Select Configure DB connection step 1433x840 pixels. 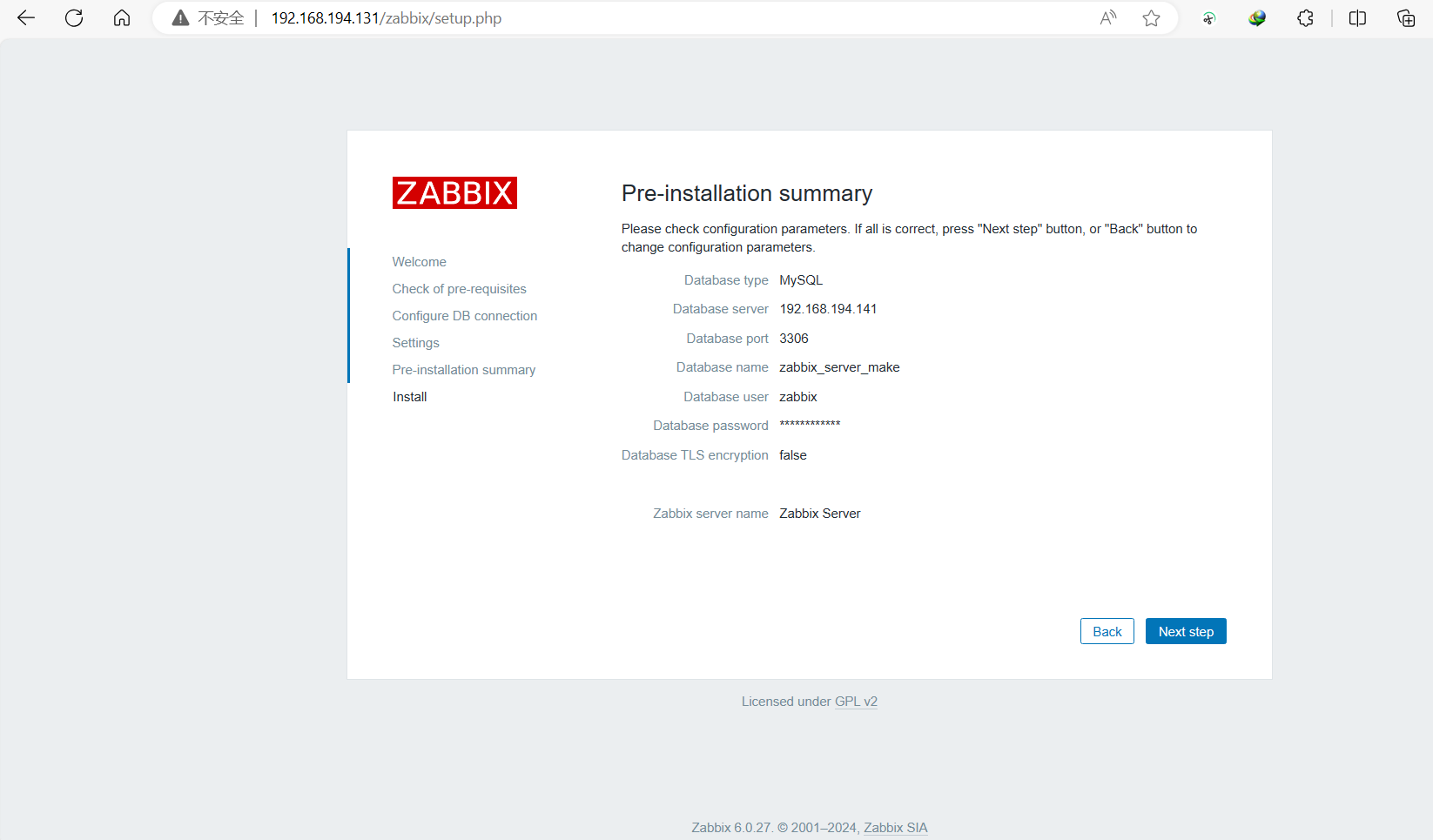[x=464, y=316]
